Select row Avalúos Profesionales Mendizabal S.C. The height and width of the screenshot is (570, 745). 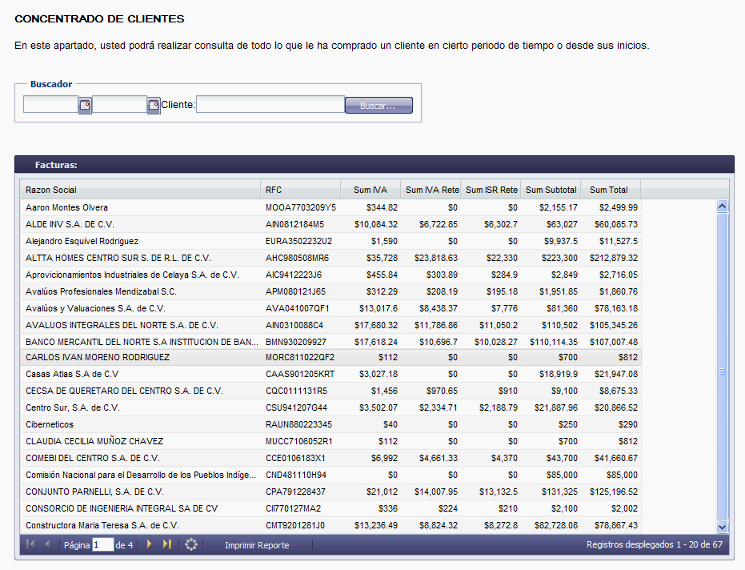331,292
